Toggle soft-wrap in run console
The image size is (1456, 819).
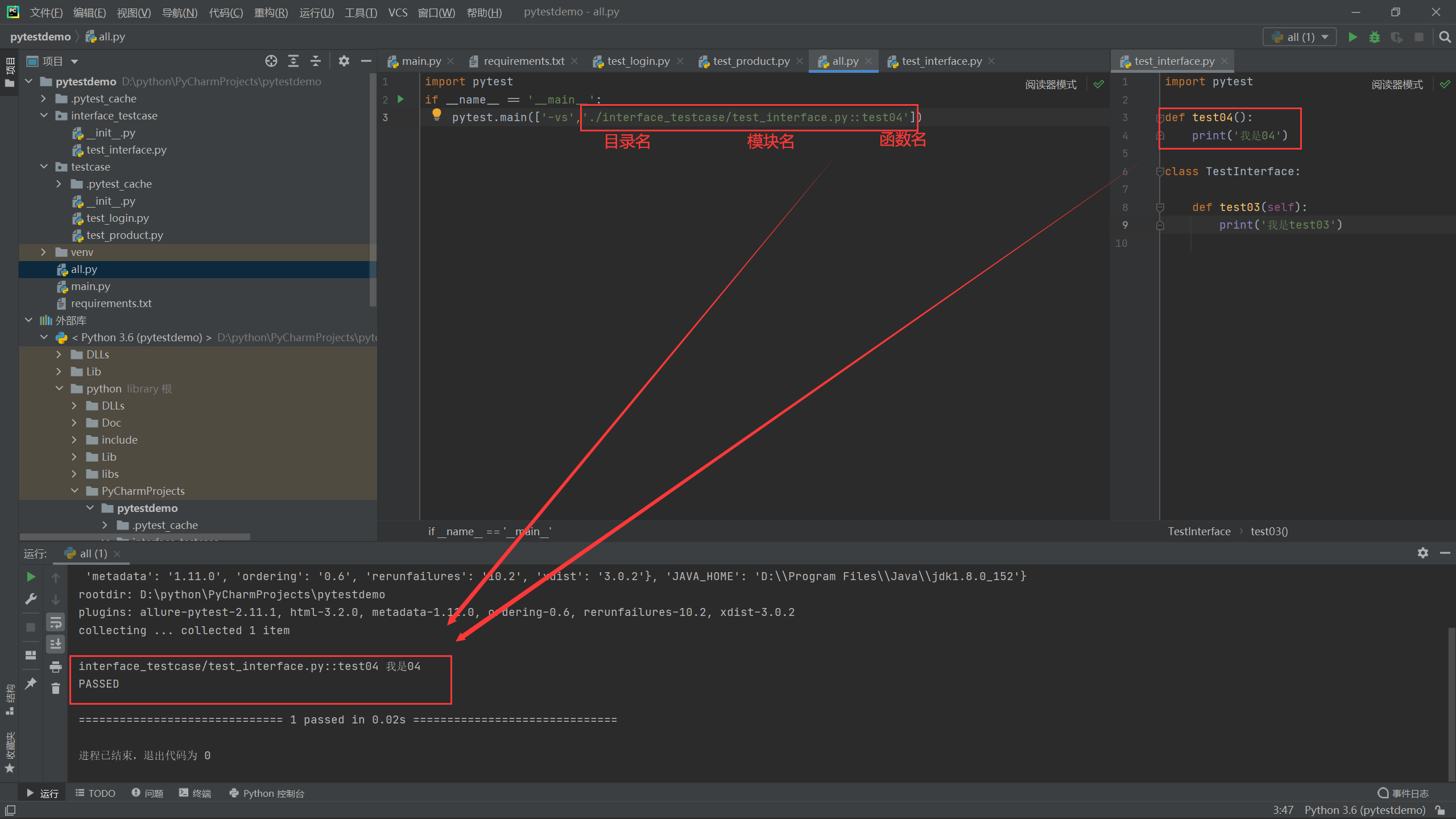click(55, 622)
